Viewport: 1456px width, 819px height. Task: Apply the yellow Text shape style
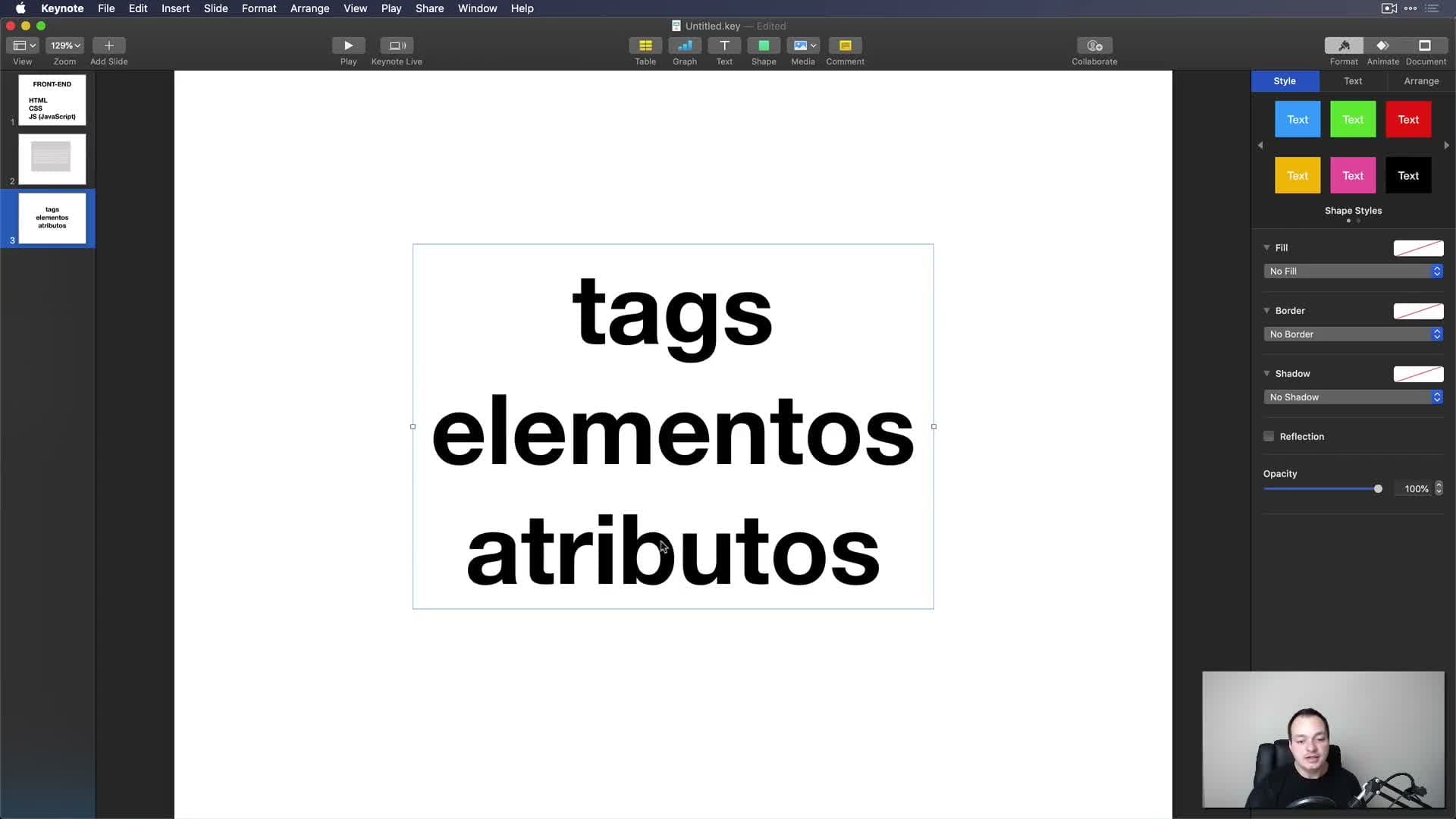click(x=1298, y=175)
